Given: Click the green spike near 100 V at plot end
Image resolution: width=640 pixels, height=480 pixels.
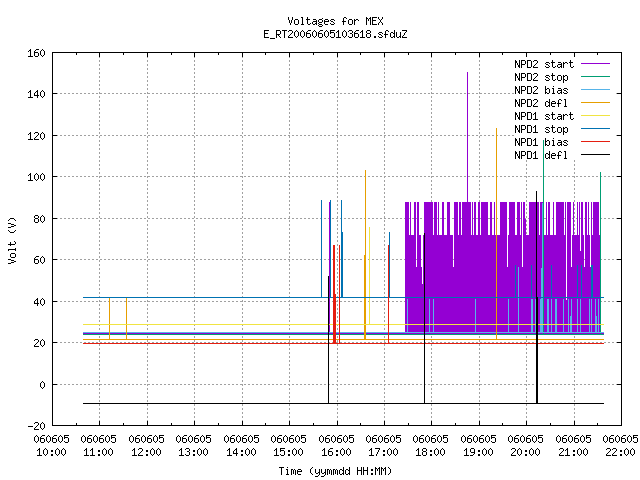Looking at the screenshot, I should (600, 252).
